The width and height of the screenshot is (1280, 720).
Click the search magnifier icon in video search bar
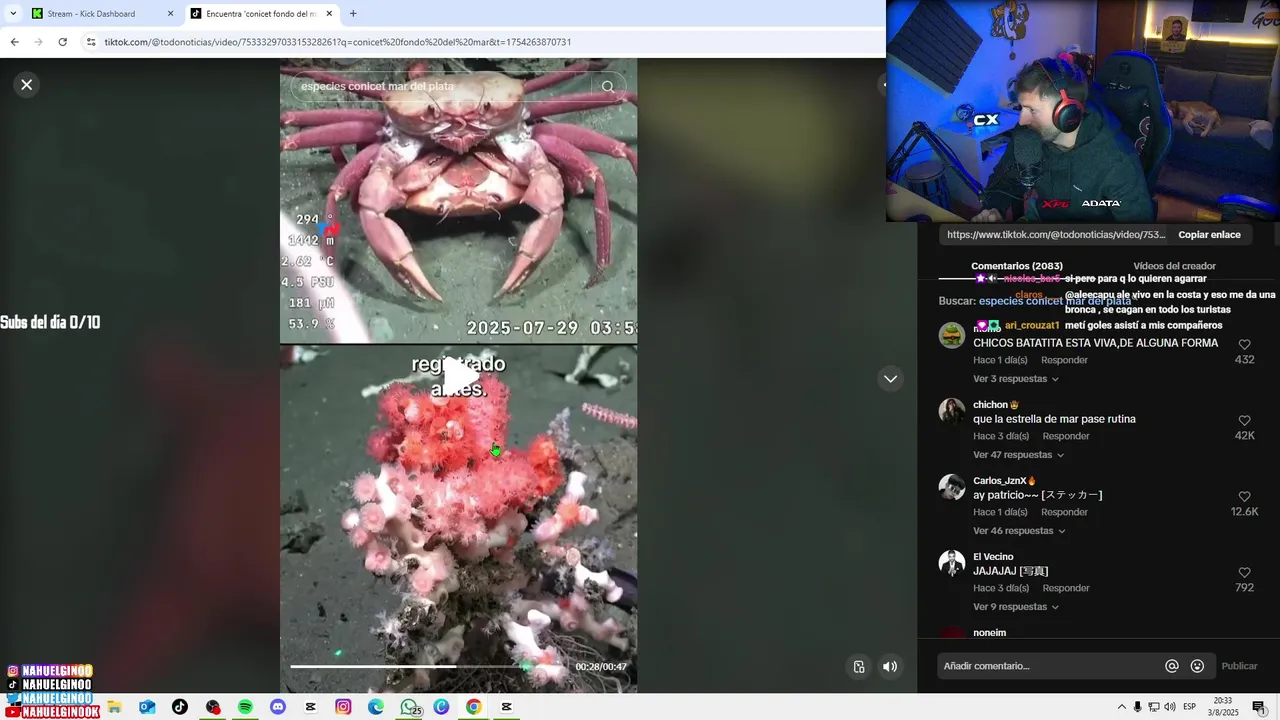(608, 86)
